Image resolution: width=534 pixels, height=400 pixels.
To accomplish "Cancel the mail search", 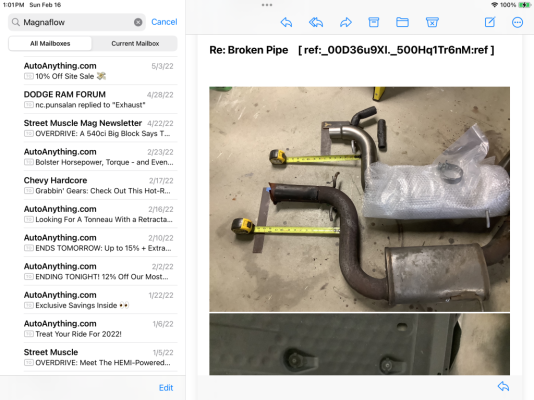I will coord(164,22).
